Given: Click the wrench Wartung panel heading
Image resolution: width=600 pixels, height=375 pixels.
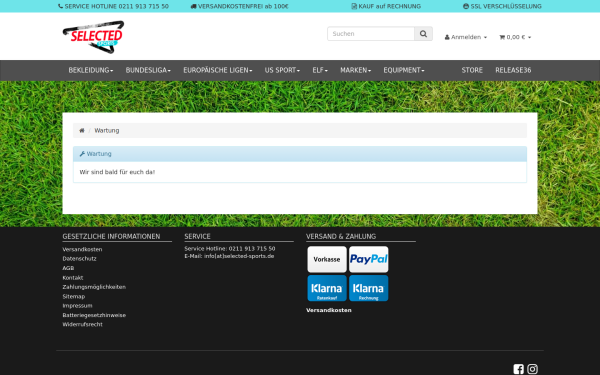Looking at the screenshot, I should click(300, 154).
